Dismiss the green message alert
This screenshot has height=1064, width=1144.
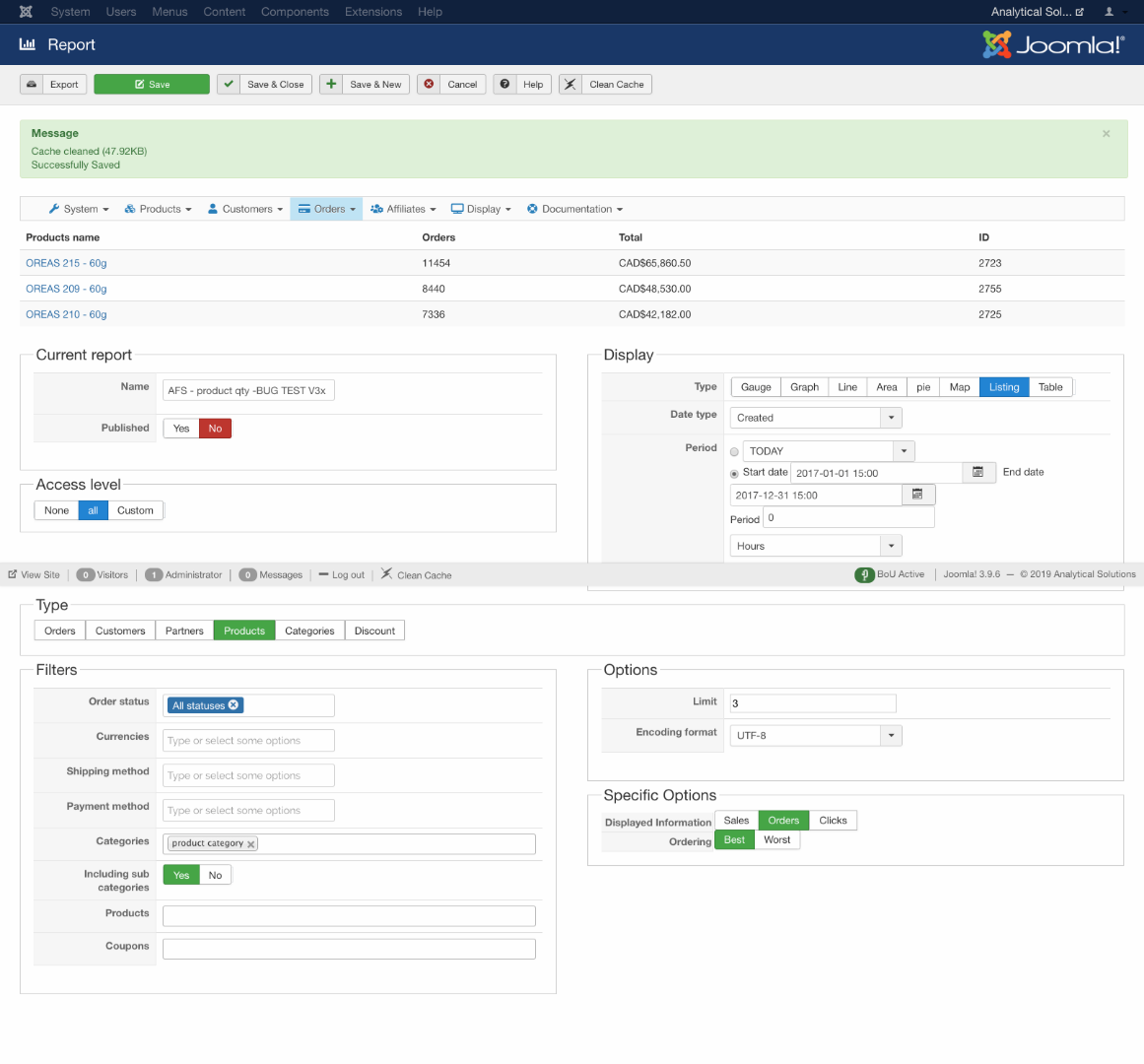pyautogui.click(x=1106, y=134)
